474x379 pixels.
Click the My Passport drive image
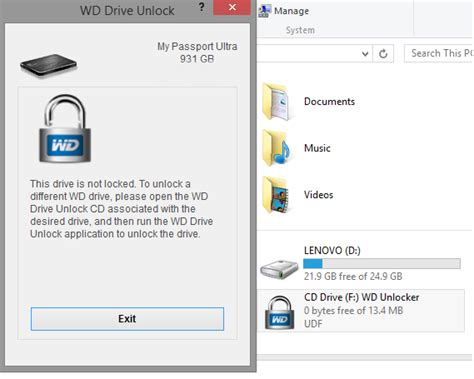[49, 65]
